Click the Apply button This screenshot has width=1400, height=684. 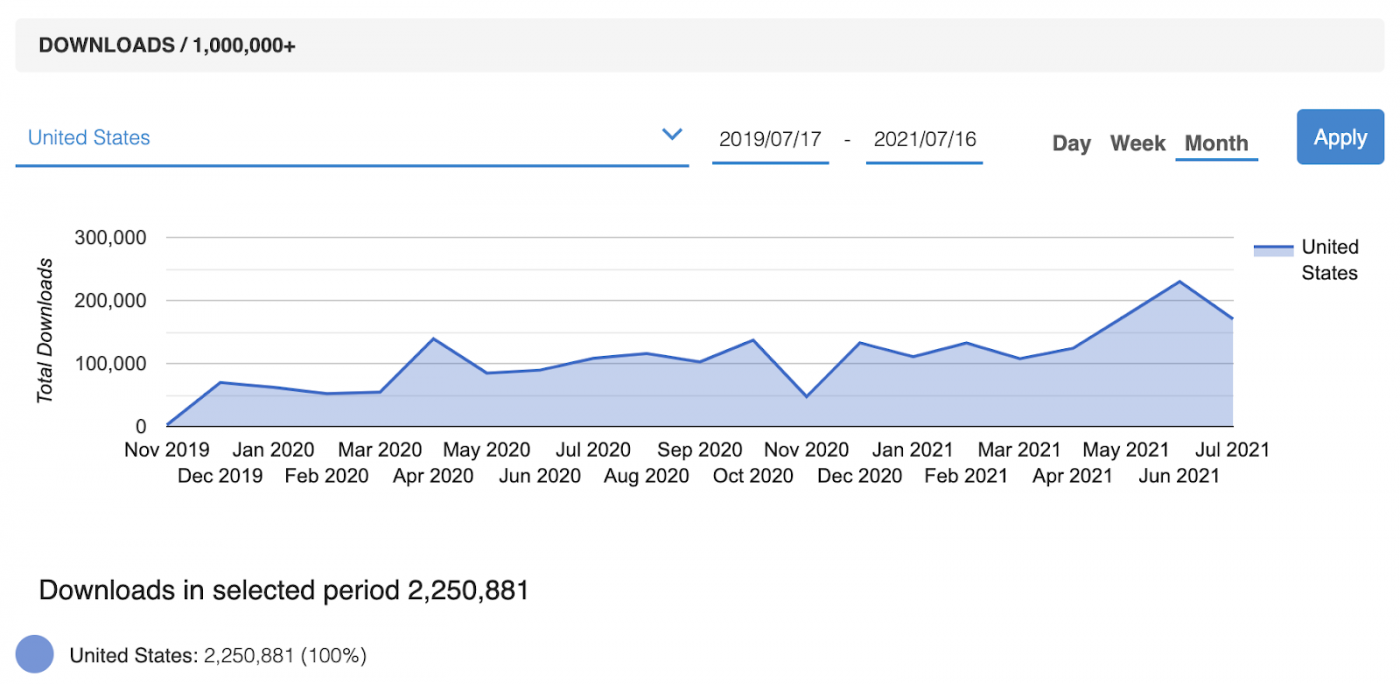pos(1340,137)
